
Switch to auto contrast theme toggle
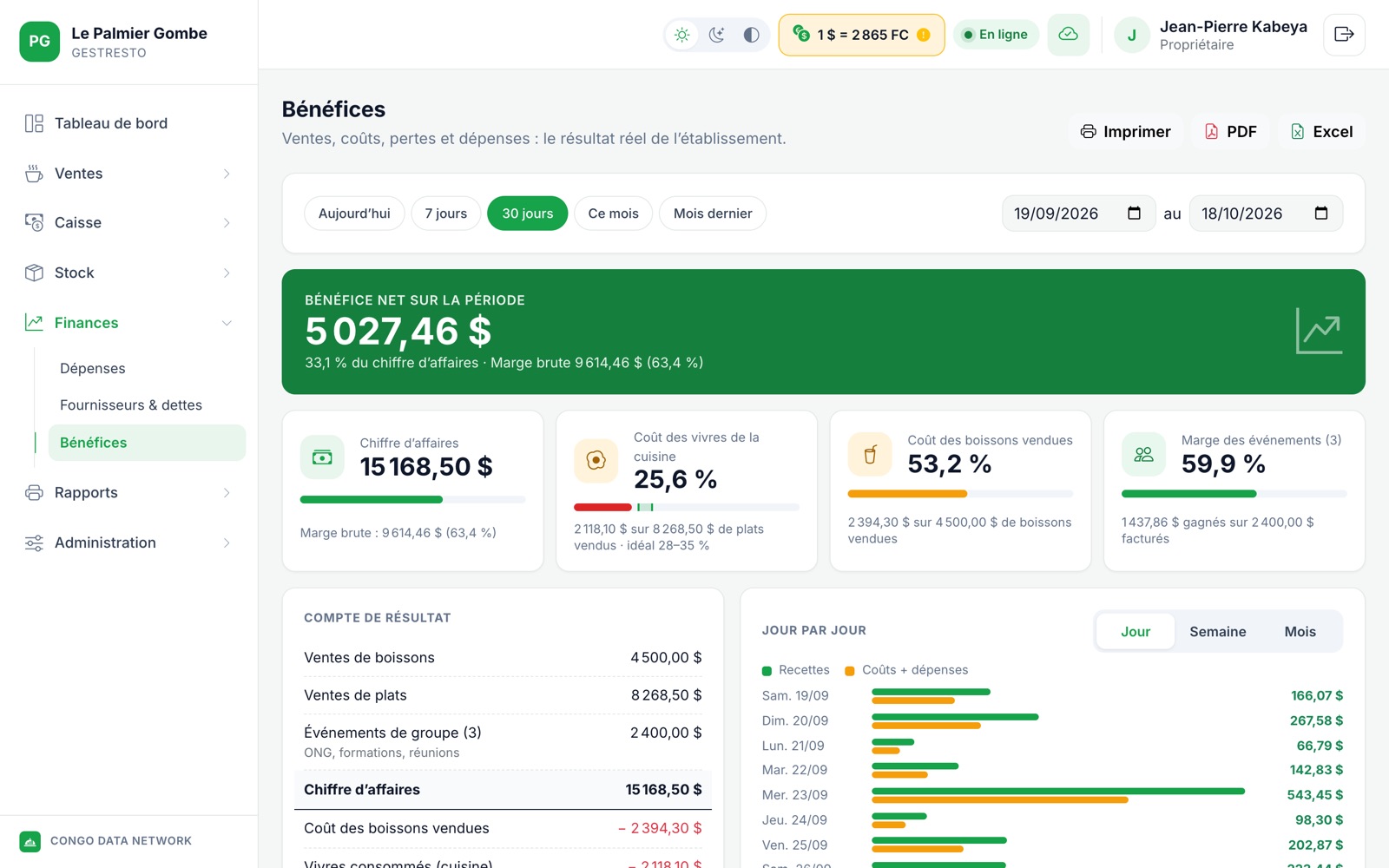coord(752,35)
